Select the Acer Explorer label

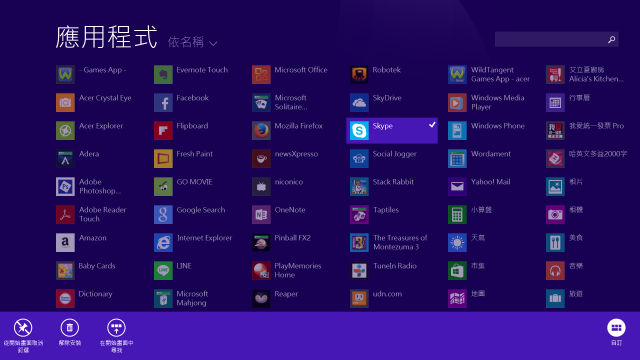[101, 126]
